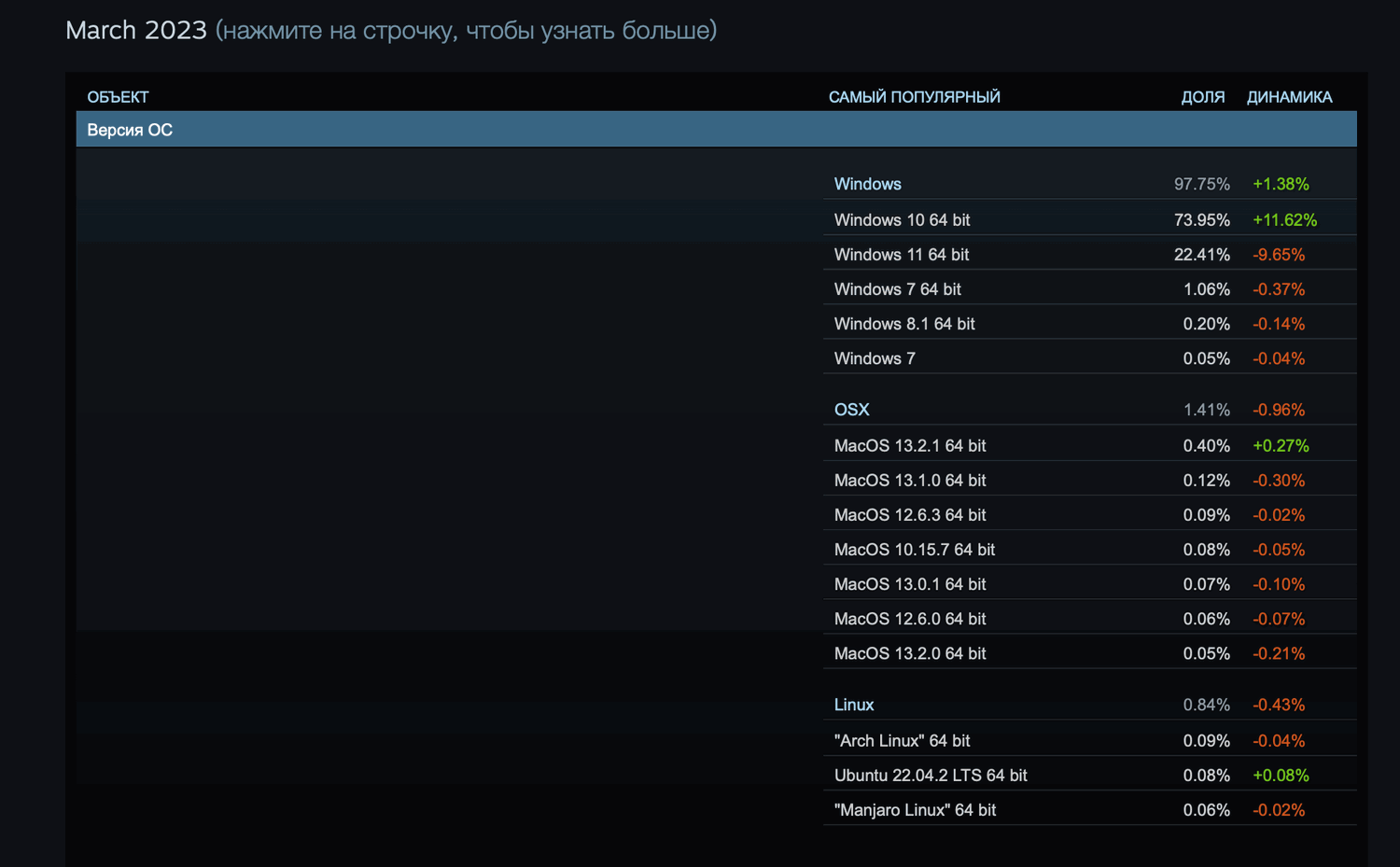Select the Windows 11 change "-9.65%"

click(x=1279, y=255)
